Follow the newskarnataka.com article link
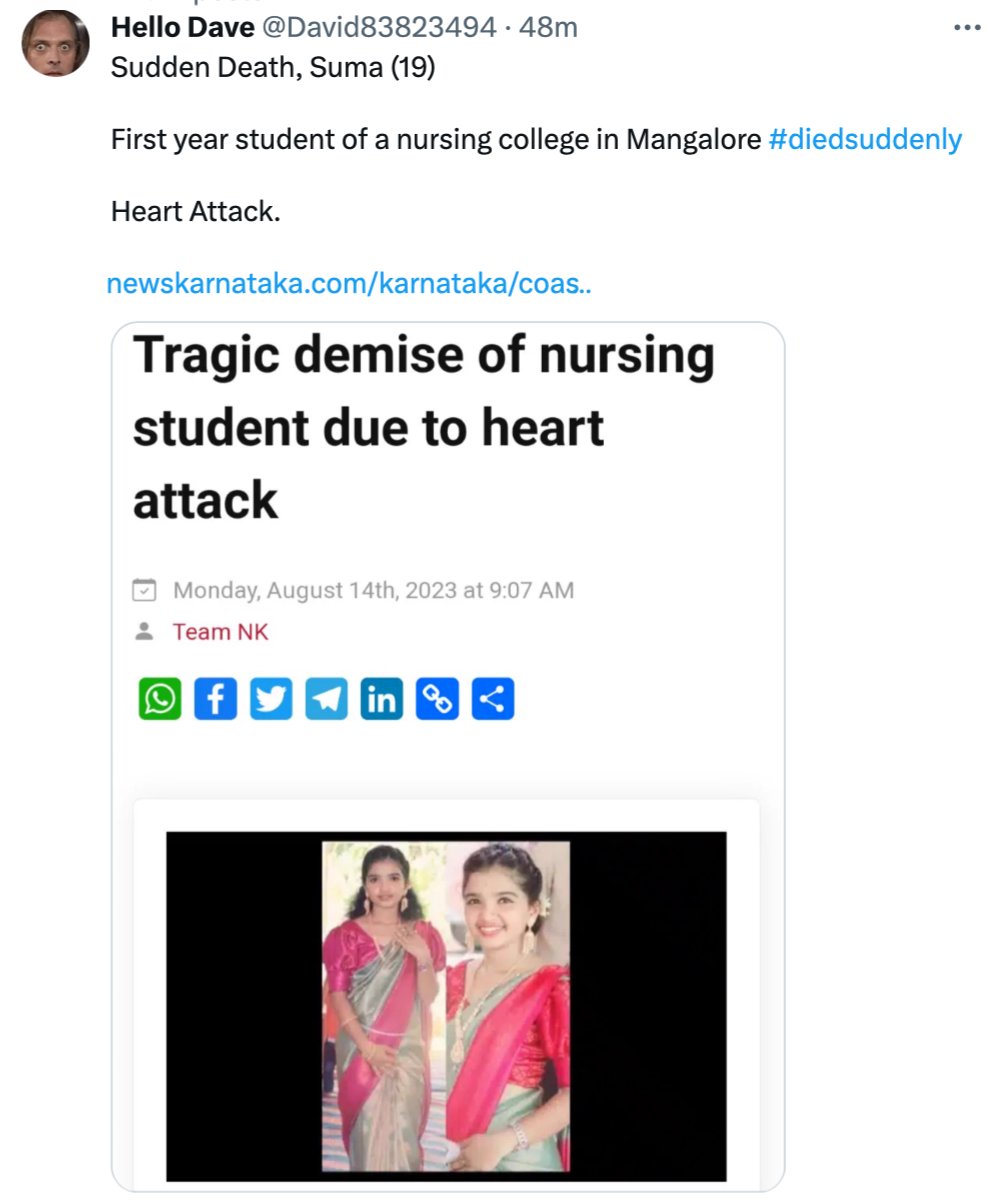Viewport: 988px width, 1200px height. point(348,283)
